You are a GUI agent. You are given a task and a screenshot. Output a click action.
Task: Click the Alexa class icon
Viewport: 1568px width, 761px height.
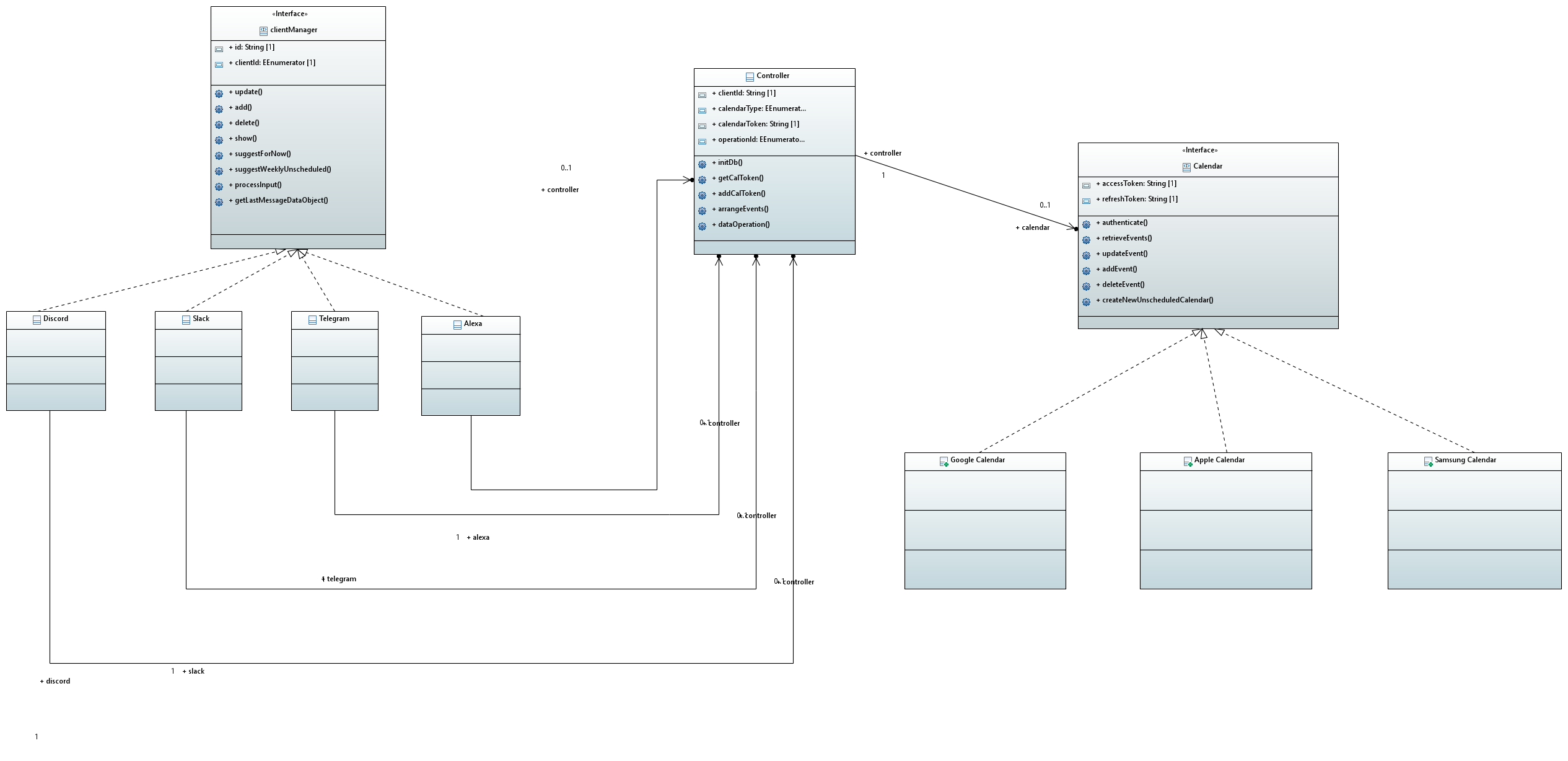point(457,325)
